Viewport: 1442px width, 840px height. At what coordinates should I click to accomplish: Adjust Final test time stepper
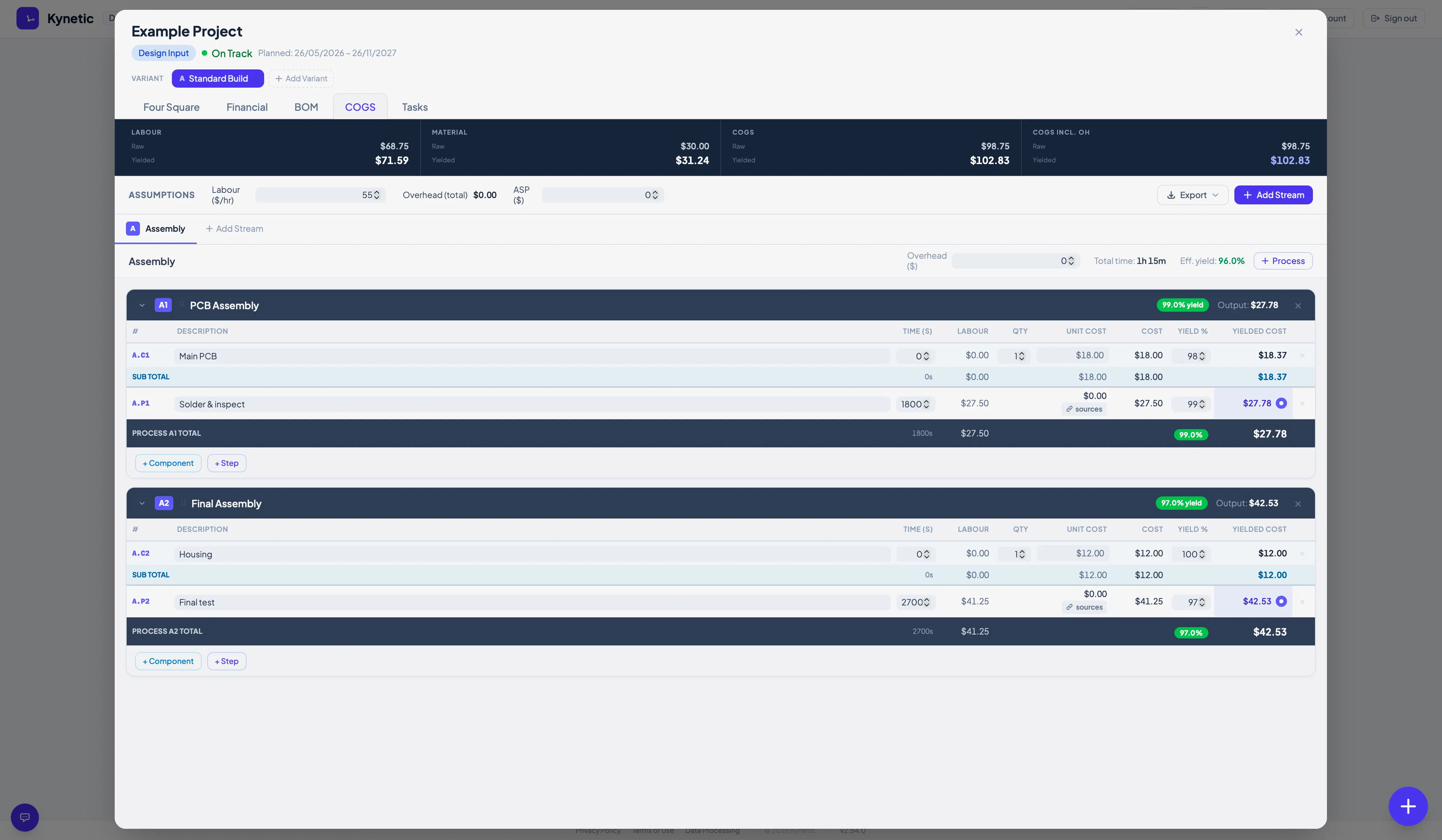click(926, 602)
